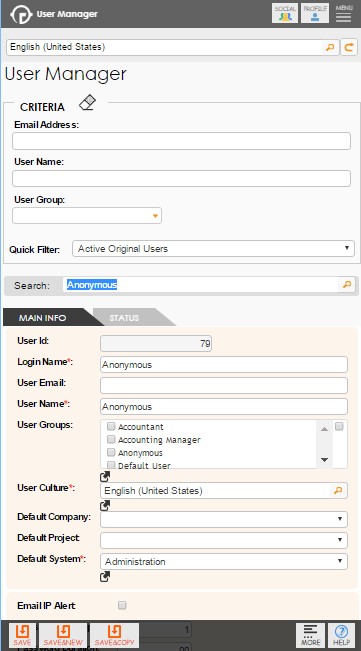Screen dimensions: 361x651
Task: Open the Default Project dropdown
Action: click(x=224, y=540)
